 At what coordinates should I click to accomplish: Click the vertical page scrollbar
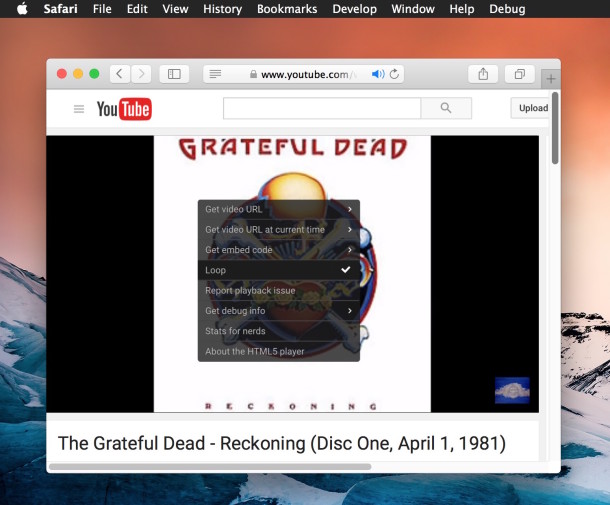(x=555, y=128)
